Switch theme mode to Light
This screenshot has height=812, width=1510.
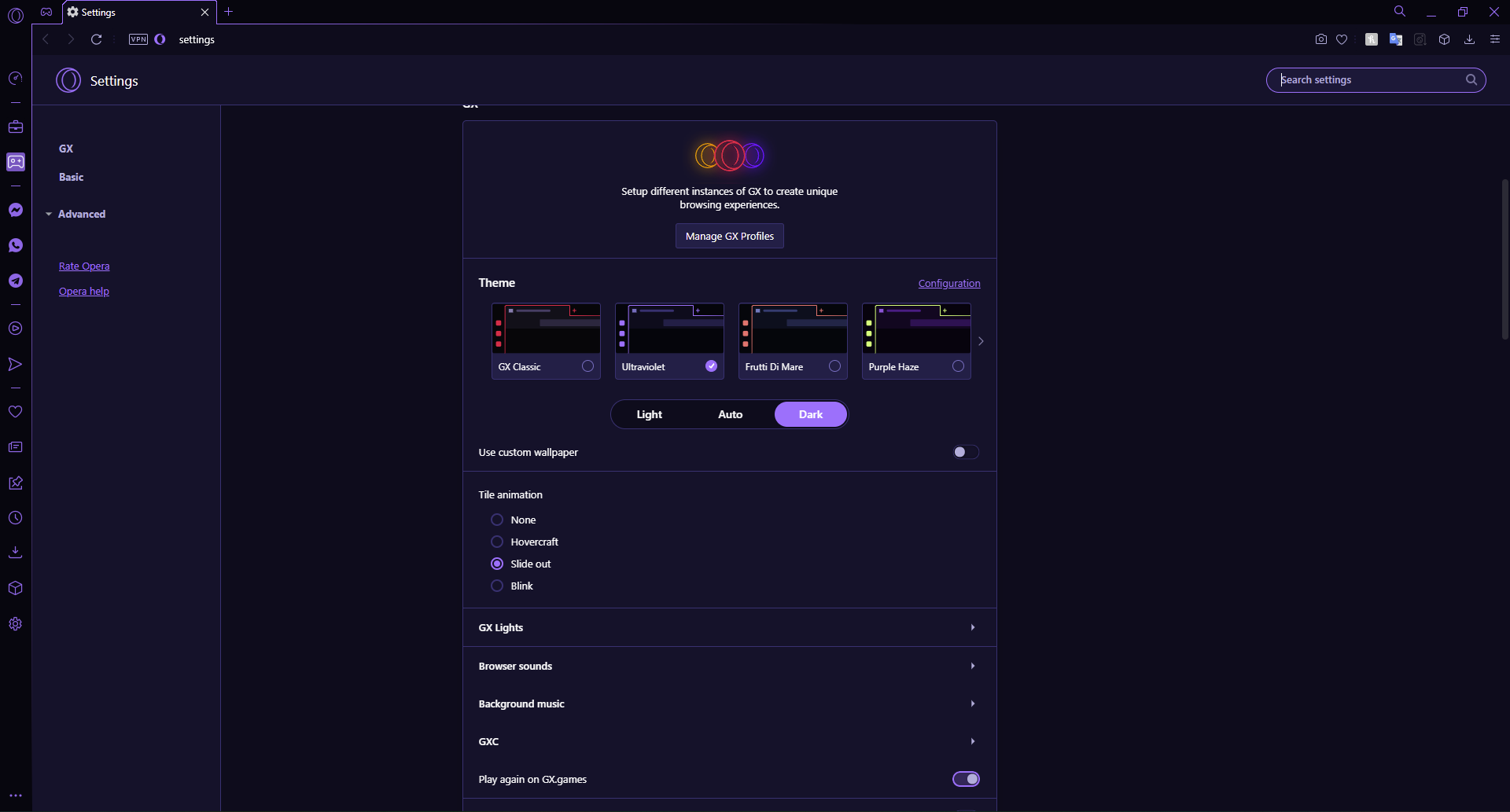pos(650,414)
